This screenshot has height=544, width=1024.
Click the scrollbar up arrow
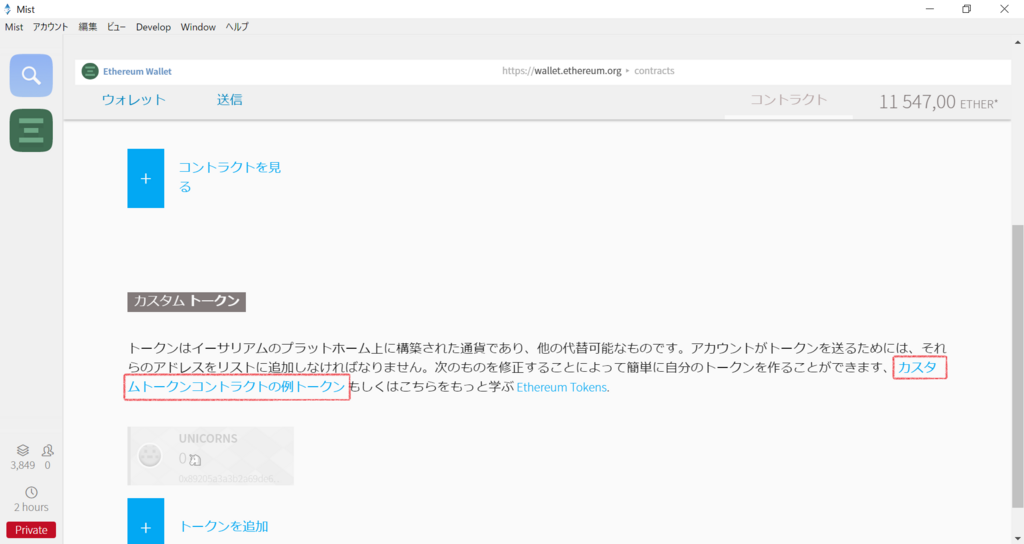click(x=1017, y=42)
